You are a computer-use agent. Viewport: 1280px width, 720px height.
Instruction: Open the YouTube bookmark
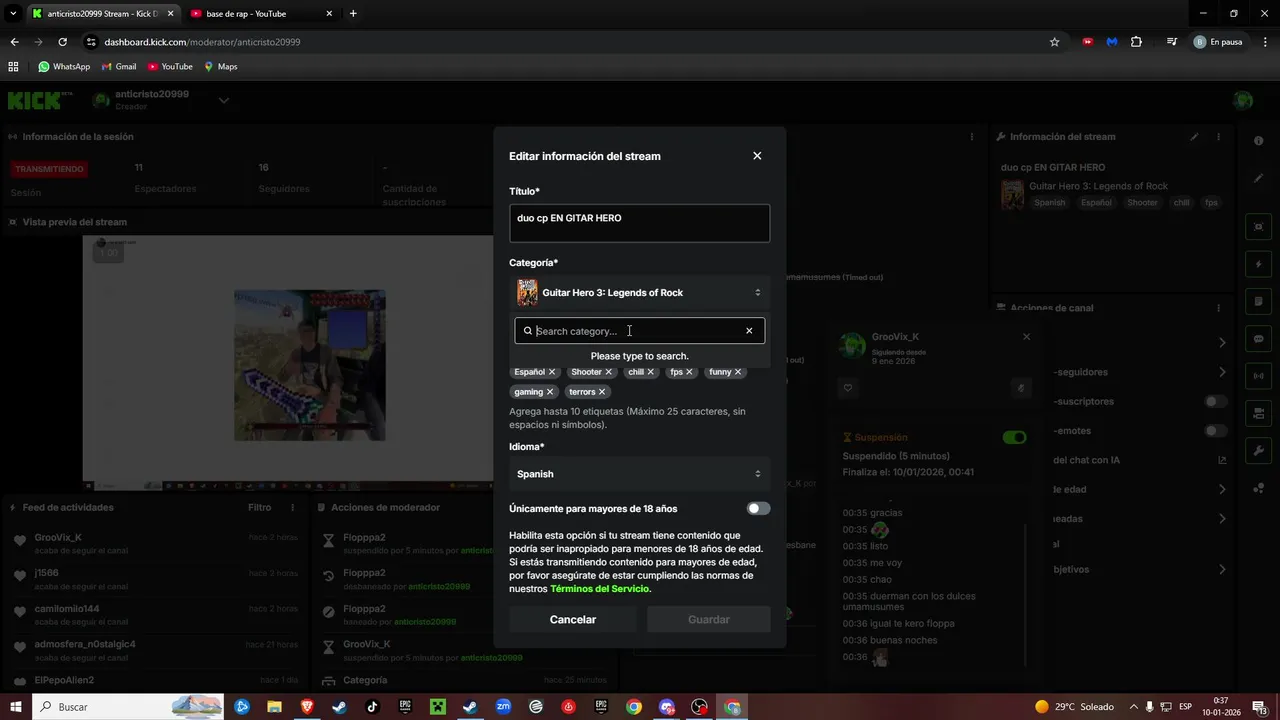pyautogui.click(x=170, y=67)
